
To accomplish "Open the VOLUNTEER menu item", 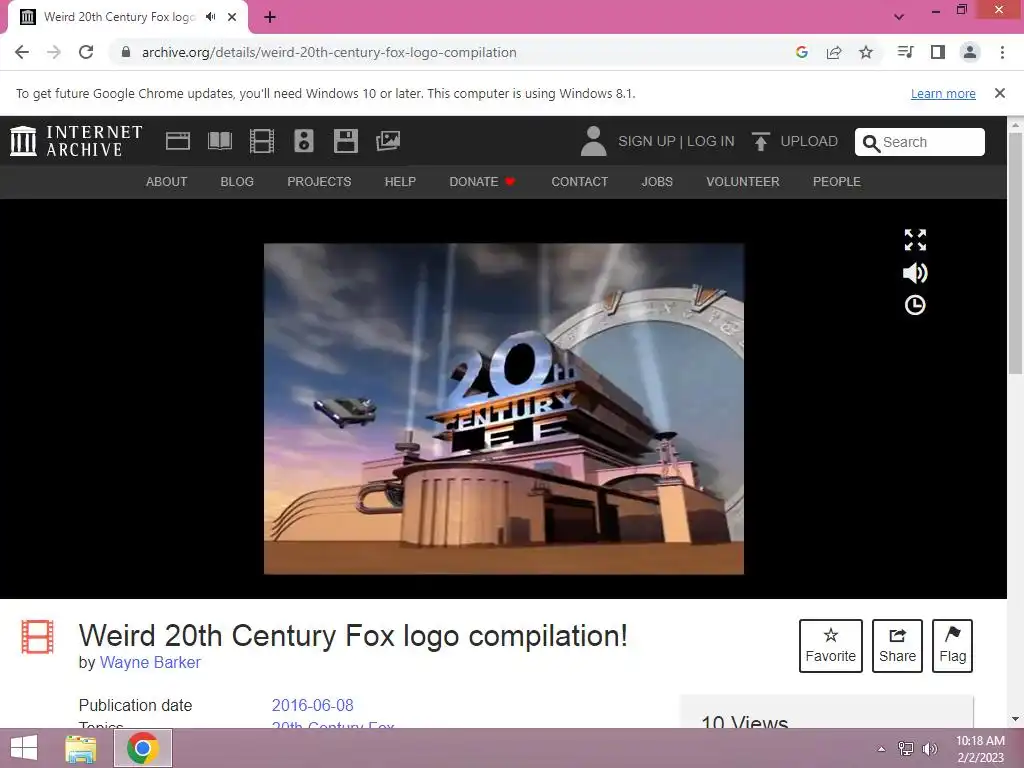I will click(743, 182).
